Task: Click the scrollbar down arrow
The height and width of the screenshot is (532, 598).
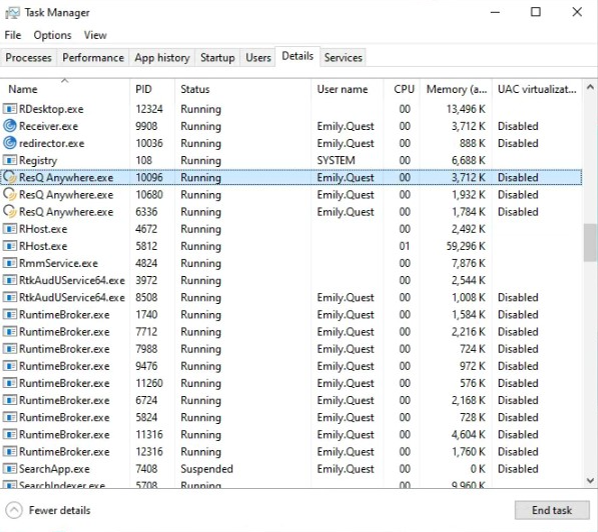Action: [x=590, y=481]
